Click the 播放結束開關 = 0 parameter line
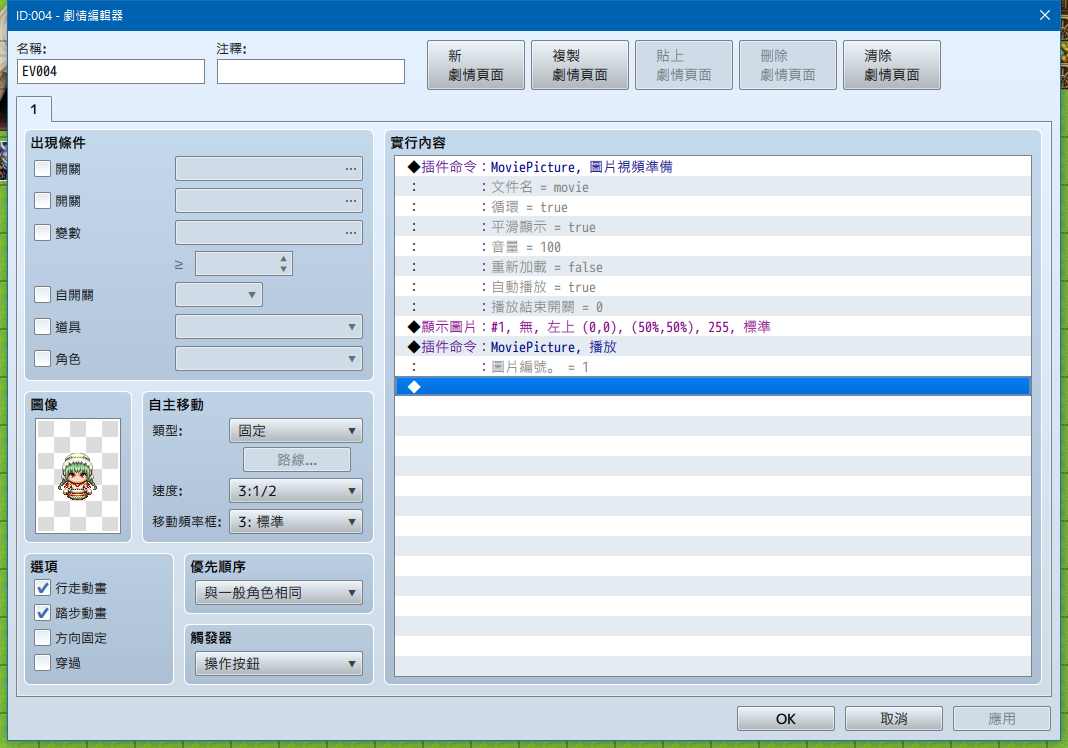Screen dimensions: 1068x748 712,307
